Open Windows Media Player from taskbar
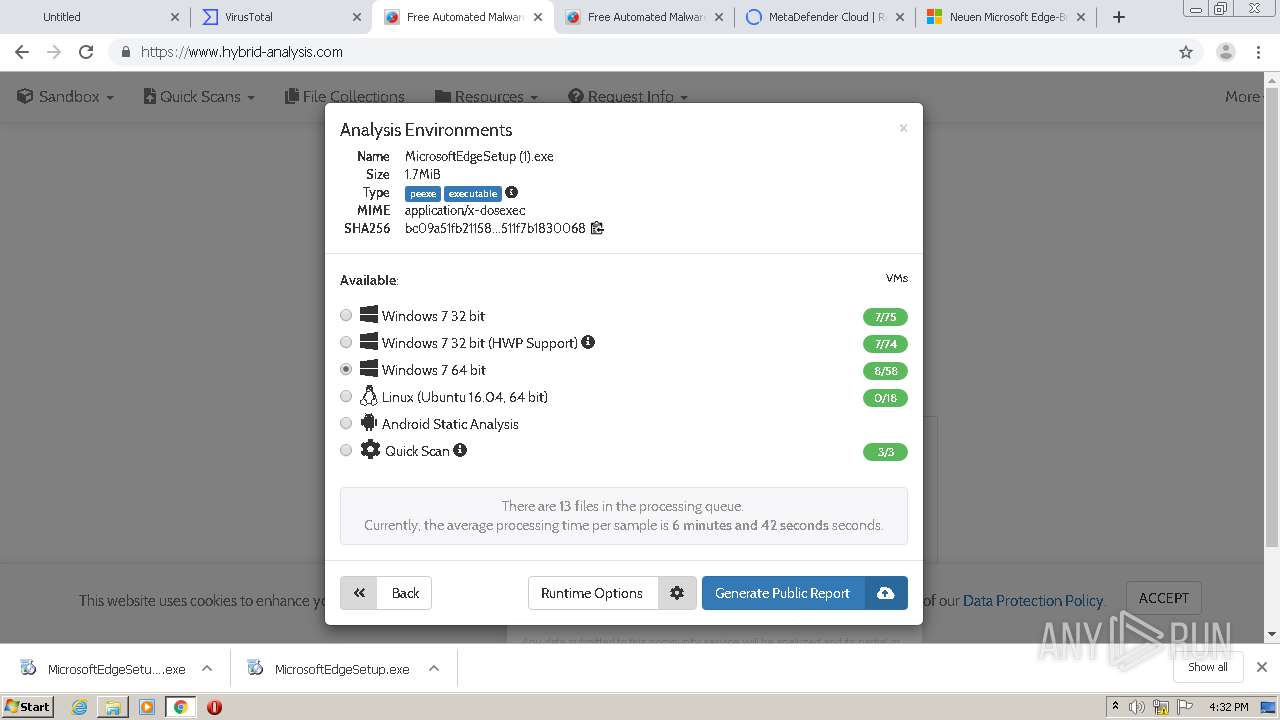The image size is (1280, 720). coord(147,707)
